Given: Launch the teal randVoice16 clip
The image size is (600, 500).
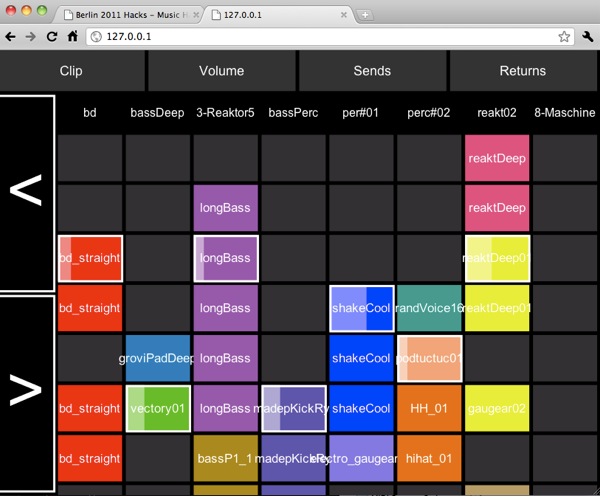Looking at the screenshot, I should point(429,308).
